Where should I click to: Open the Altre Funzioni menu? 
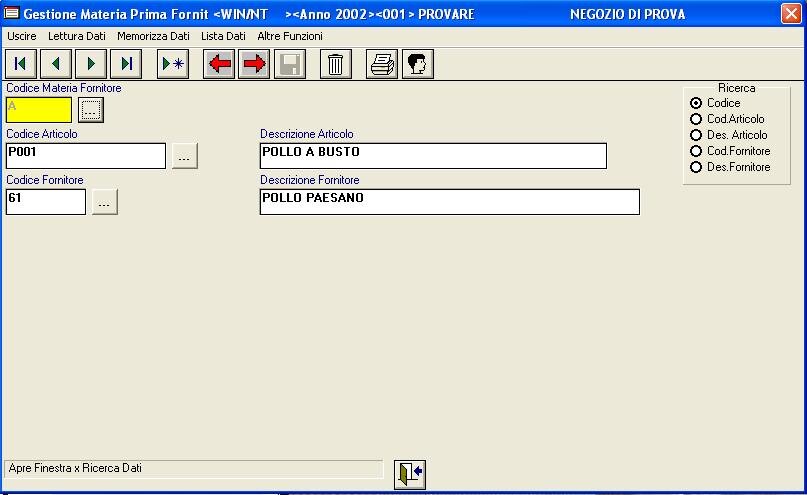tap(290, 36)
